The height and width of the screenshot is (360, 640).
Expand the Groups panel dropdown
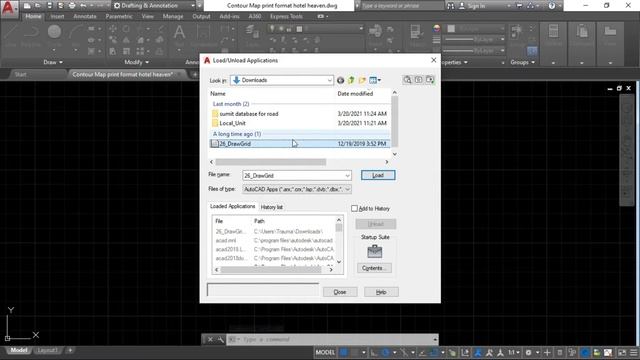tap(522, 62)
